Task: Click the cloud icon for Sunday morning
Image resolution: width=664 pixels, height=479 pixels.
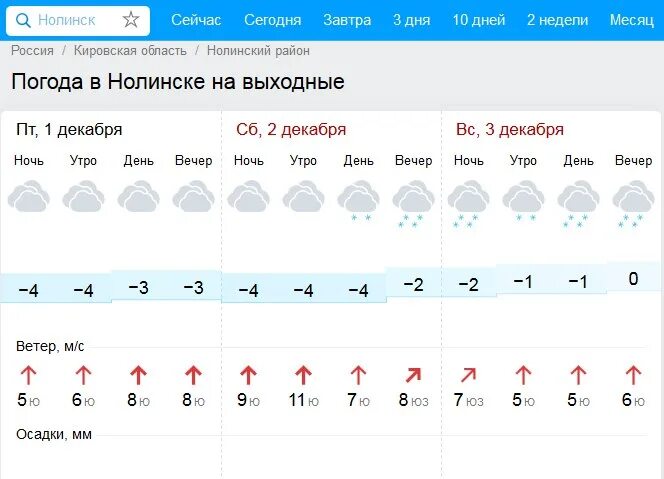Action: 523,201
